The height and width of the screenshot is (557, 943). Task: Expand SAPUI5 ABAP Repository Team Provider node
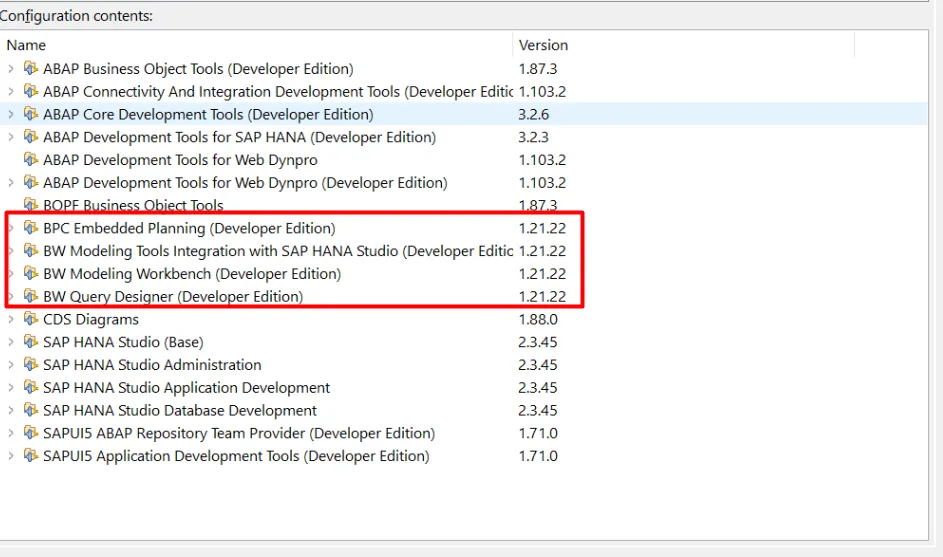coord(10,433)
